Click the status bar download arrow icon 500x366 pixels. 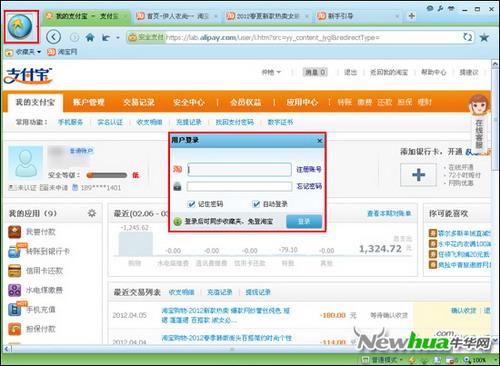424,360
